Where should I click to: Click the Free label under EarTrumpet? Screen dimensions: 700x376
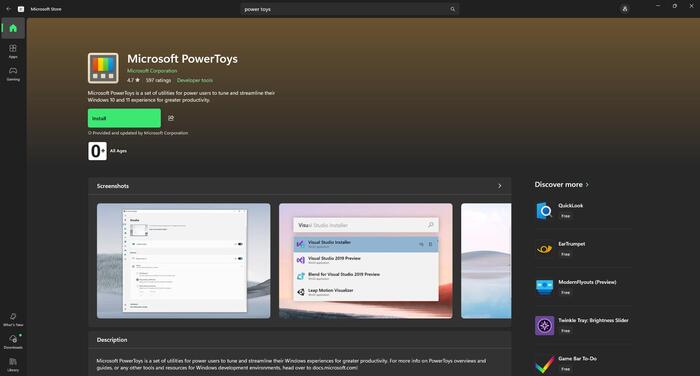565,255
